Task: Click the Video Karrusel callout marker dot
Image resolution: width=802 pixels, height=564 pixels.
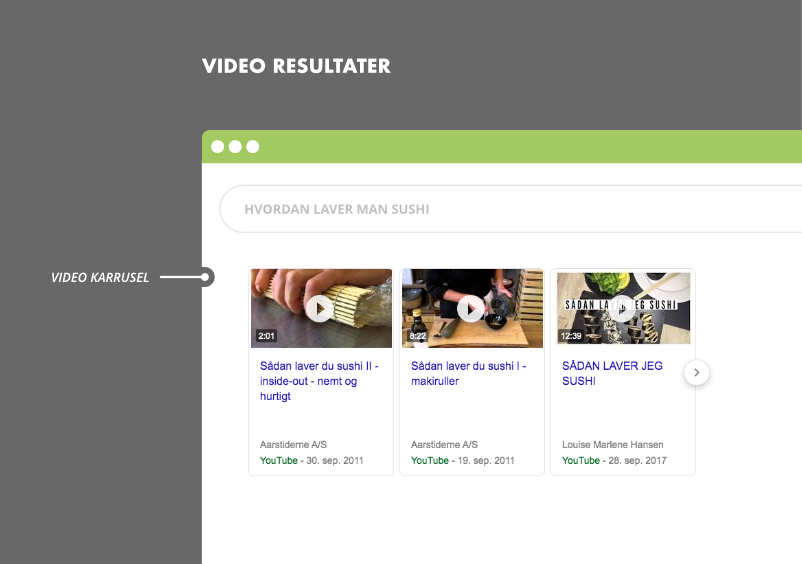Action: coord(207,277)
